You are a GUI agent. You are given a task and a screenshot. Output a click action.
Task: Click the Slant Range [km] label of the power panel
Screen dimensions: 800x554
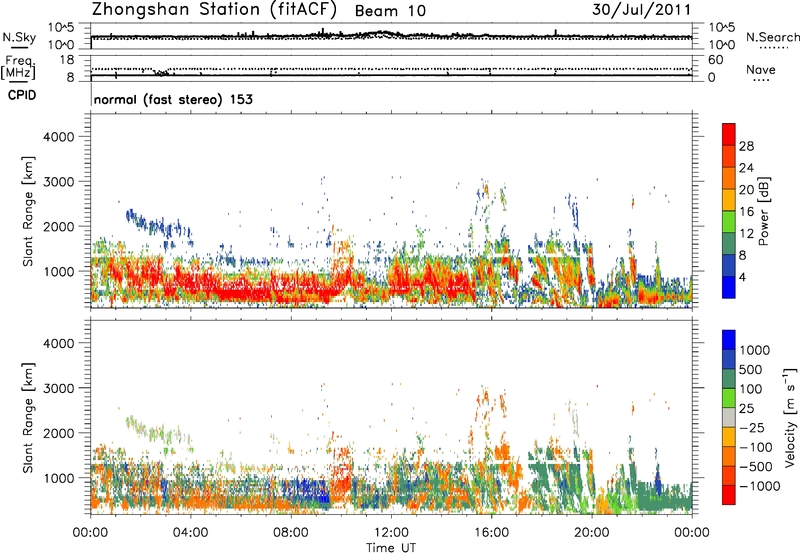(28, 211)
